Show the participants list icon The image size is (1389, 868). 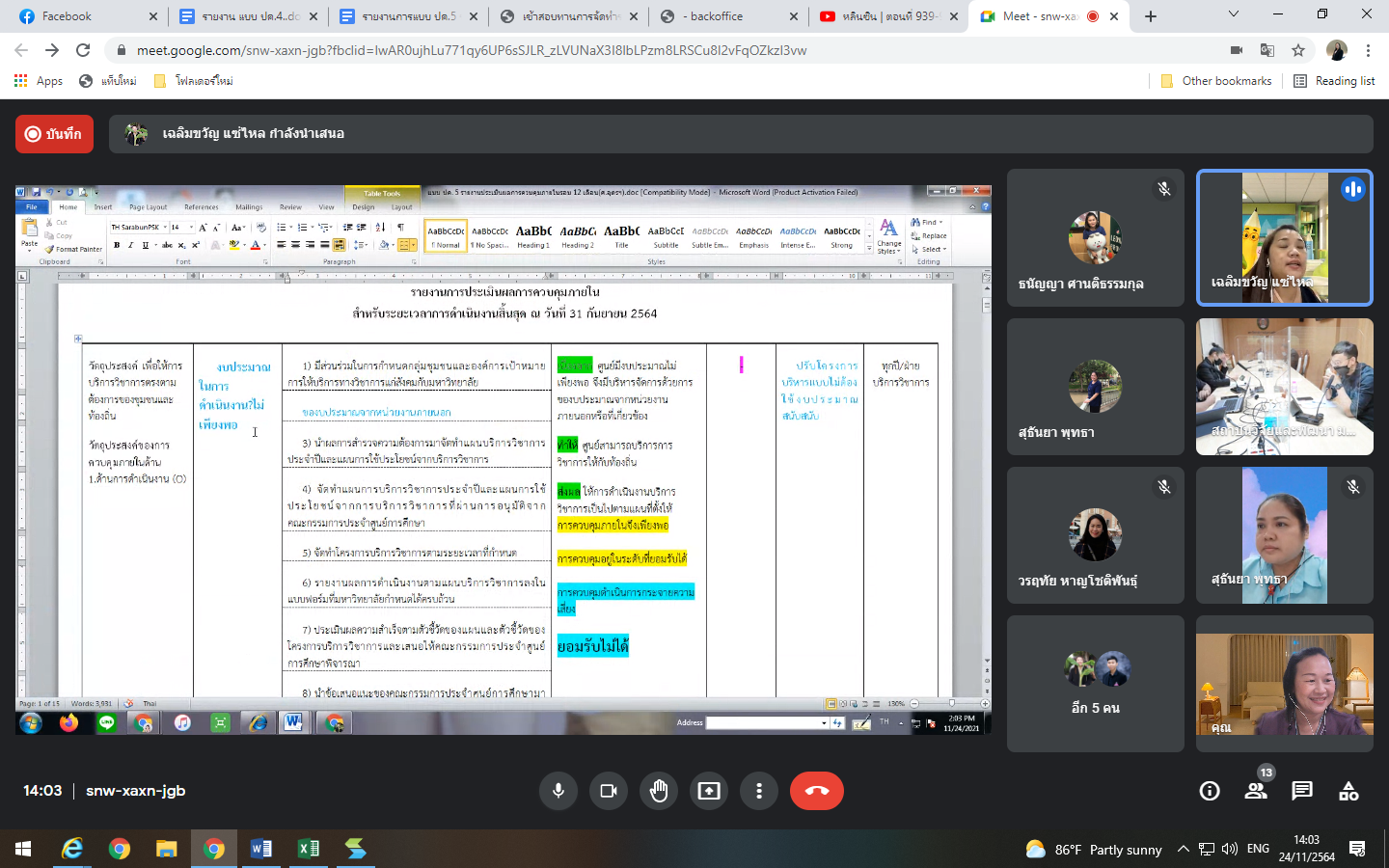point(1255,791)
